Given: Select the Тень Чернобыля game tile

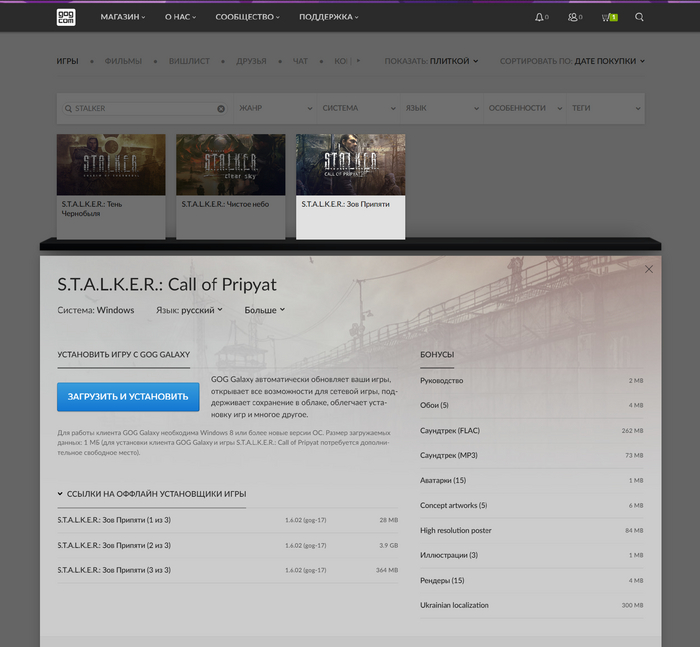Looking at the screenshot, I should [x=111, y=186].
